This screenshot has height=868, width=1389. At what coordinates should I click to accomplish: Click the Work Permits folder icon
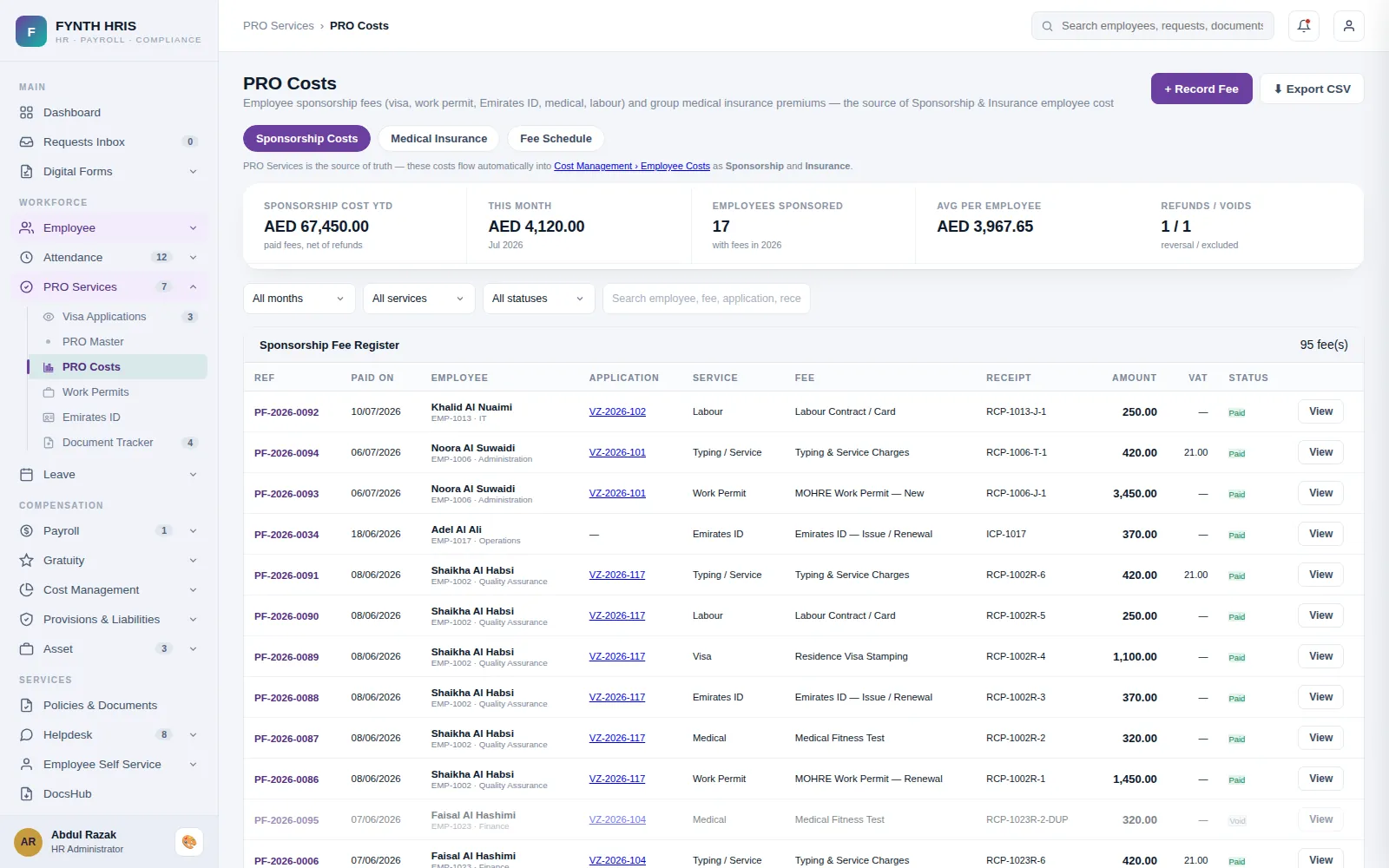click(x=49, y=392)
